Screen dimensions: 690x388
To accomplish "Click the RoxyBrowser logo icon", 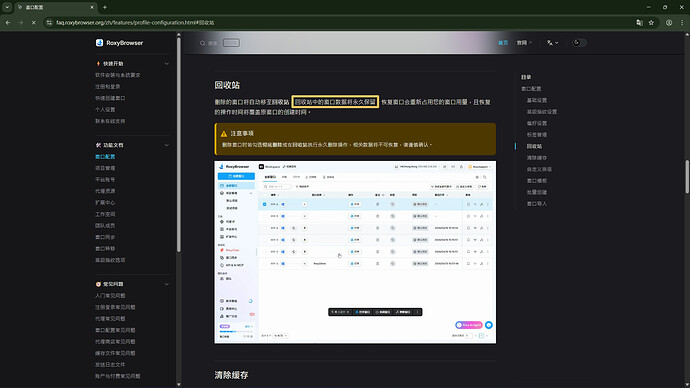I will pyautogui.click(x=99, y=43).
